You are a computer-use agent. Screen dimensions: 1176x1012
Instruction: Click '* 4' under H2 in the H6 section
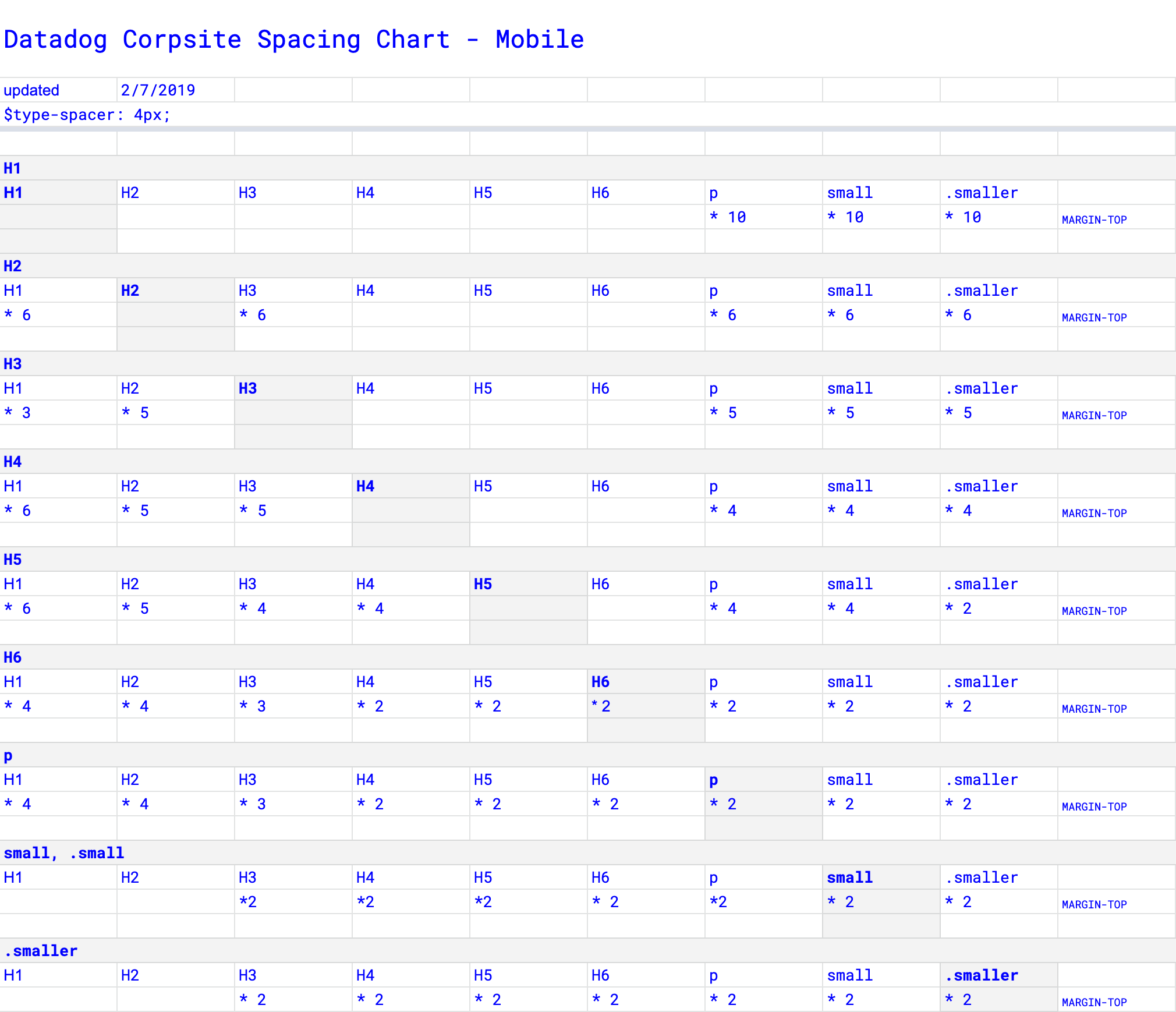pyautogui.click(x=135, y=706)
